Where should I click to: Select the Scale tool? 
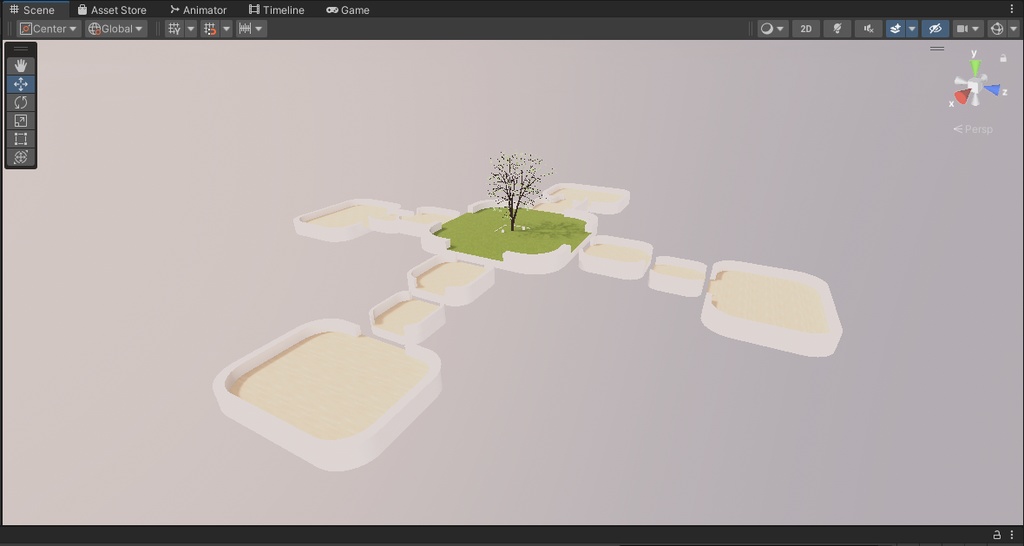pos(20,120)
